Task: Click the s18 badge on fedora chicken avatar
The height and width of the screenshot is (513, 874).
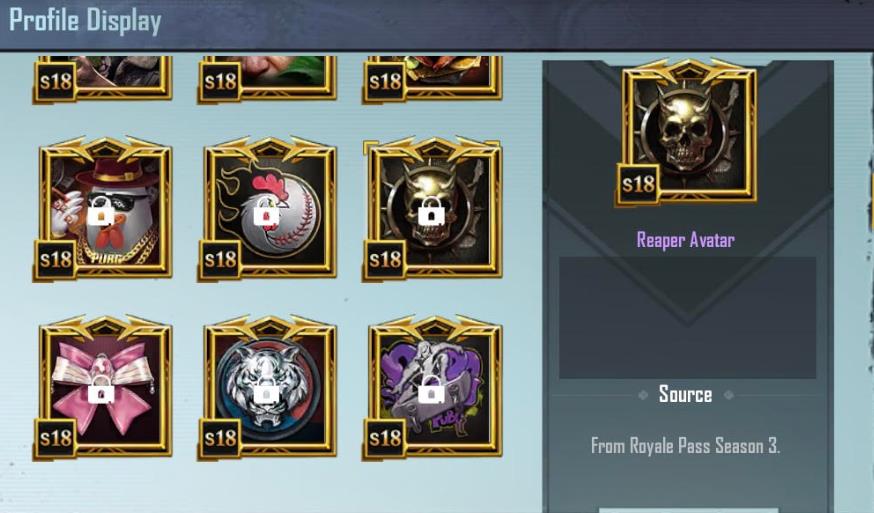Action: [x=56, y=259]
